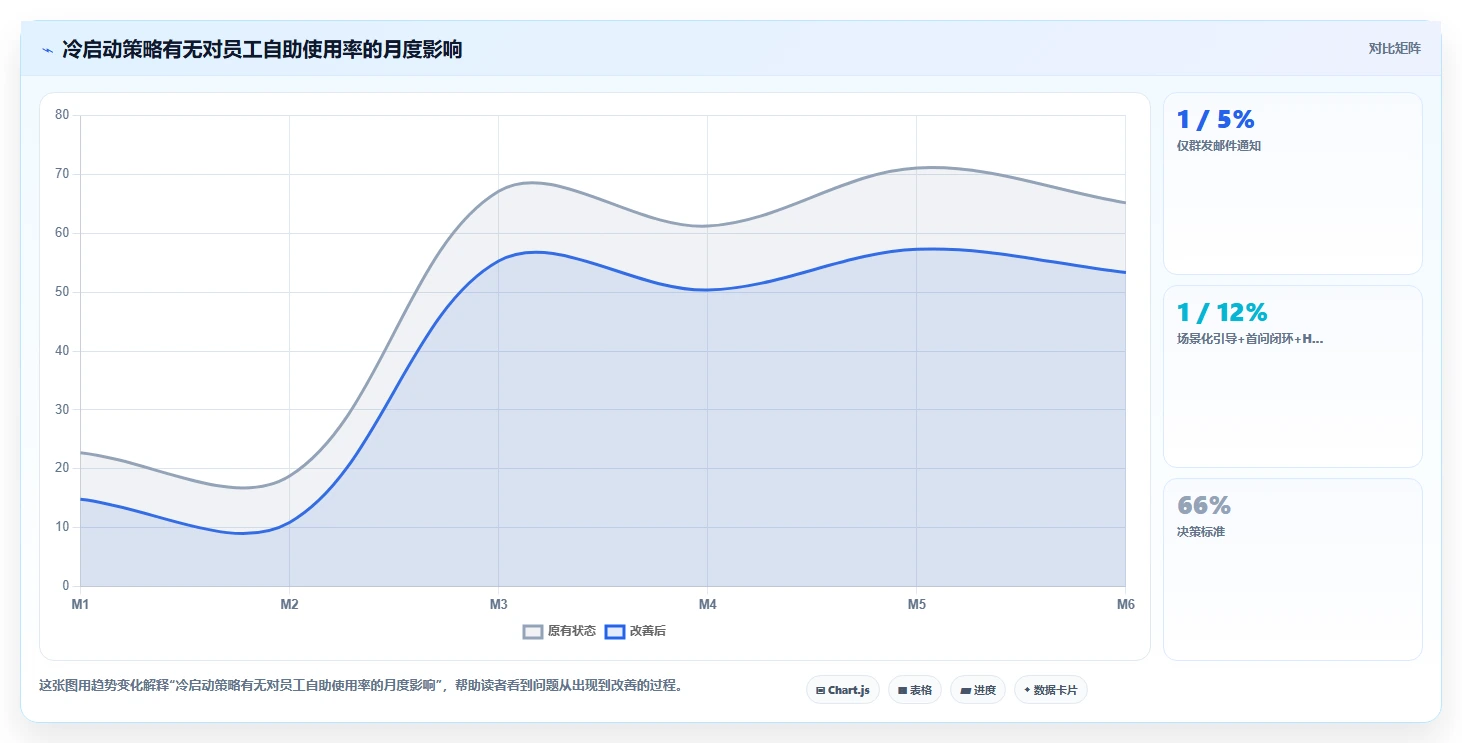Click the 50 y-axis value
The width and height of the screenshot is (1462, 743).
pyautogui.click(x=62, y=292)
